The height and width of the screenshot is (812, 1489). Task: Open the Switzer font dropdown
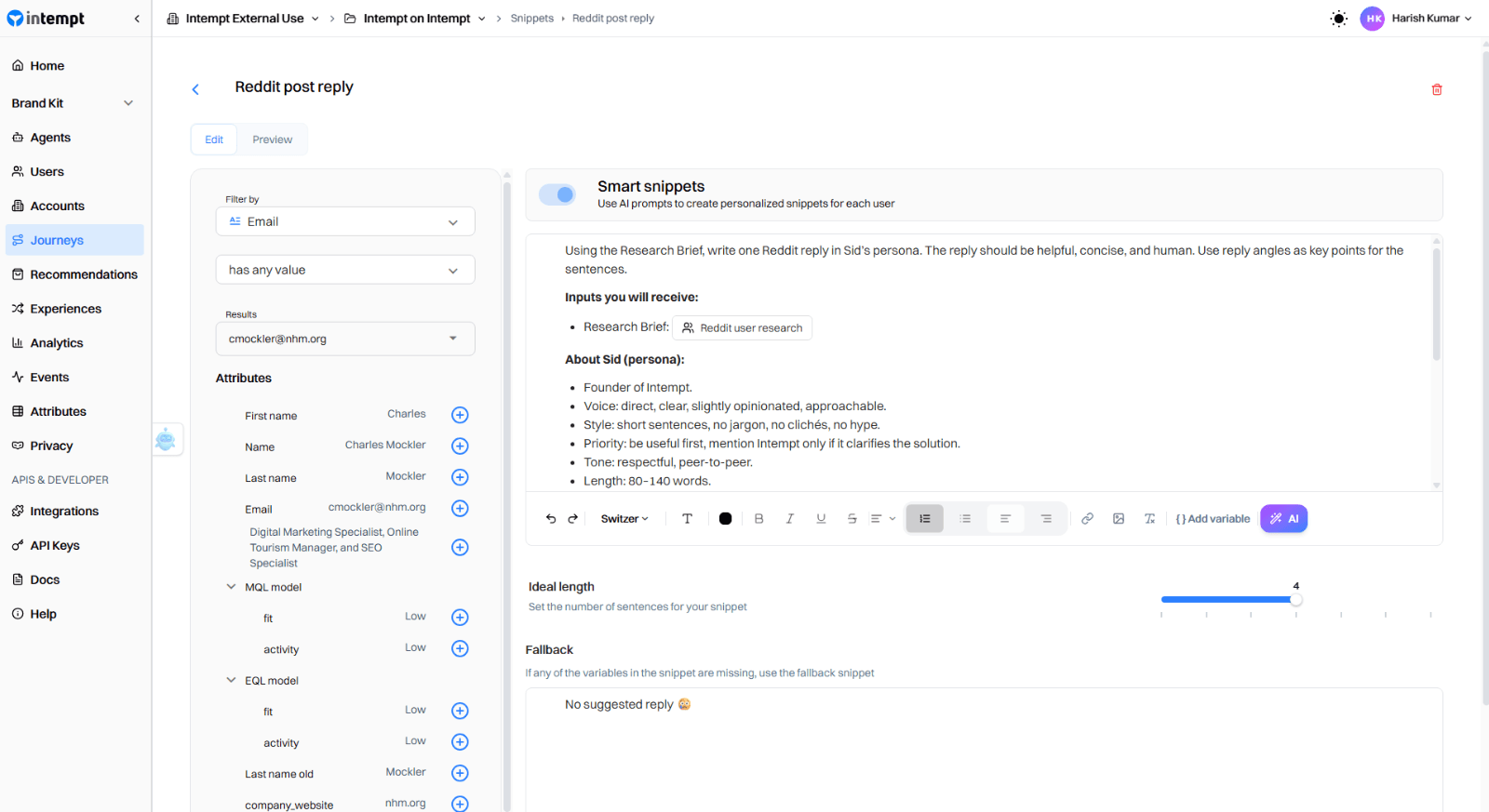[x=624, y=519]
